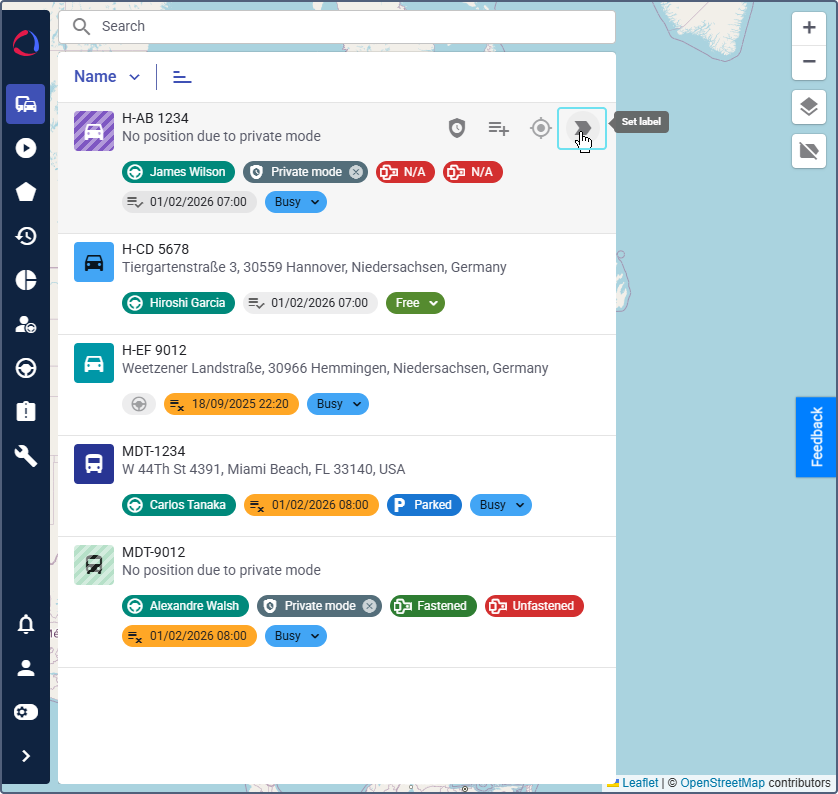Screen dimensions: 838x794
Task: Click the 01/02/2026 08:00 chip for MDT-9012
Action: point(189,636)
